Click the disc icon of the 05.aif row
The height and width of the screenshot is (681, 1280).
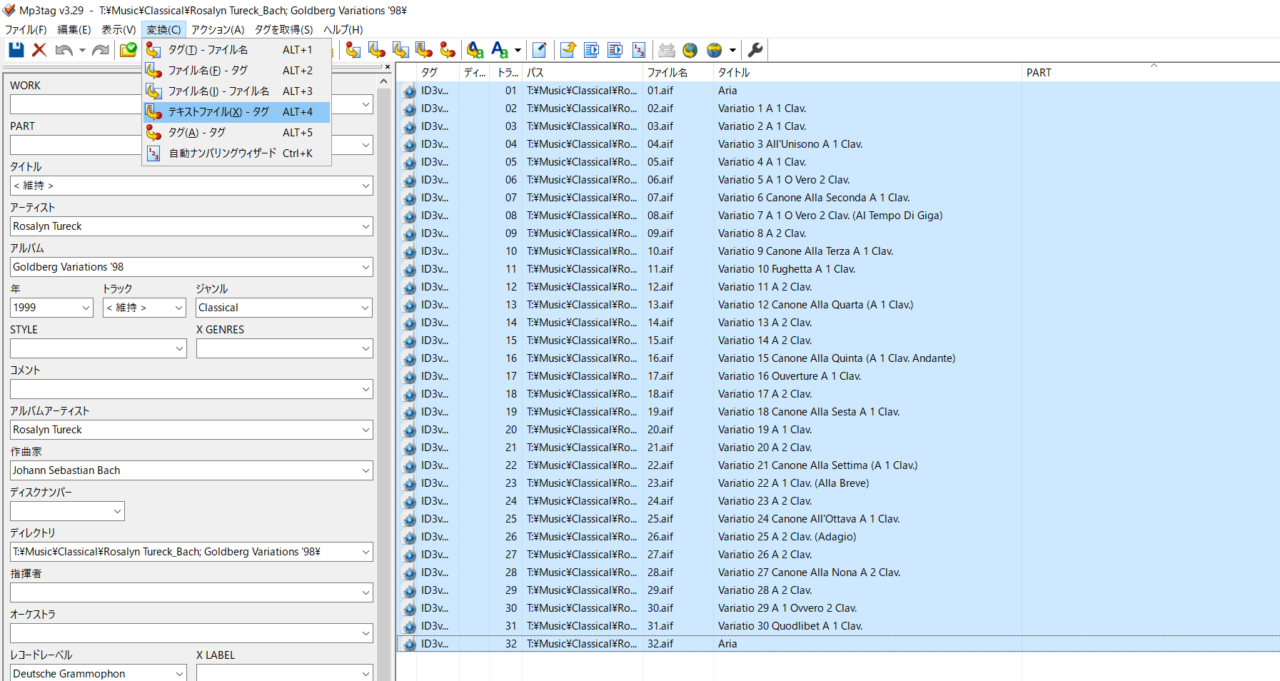409,162
